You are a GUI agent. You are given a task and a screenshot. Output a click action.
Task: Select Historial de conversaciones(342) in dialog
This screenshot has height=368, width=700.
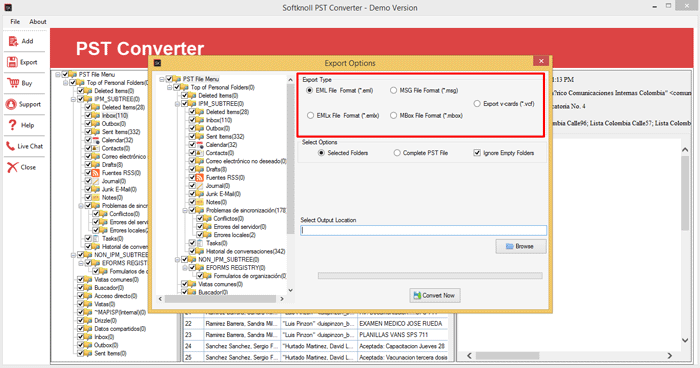(246, 251)
